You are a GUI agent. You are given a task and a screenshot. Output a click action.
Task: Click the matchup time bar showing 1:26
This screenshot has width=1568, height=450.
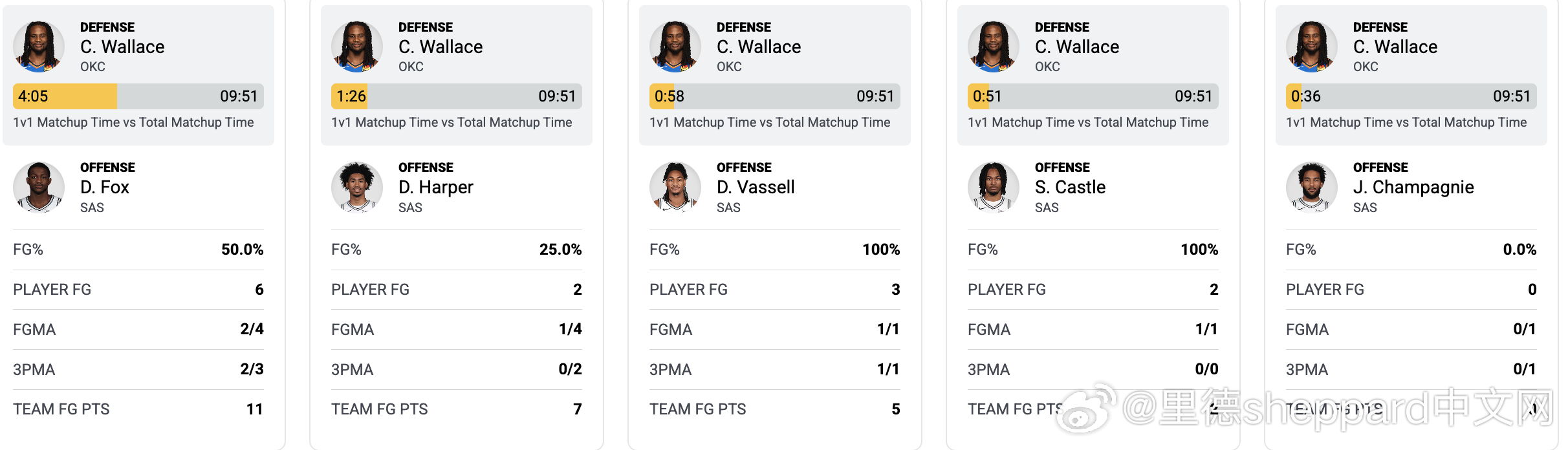click(x=457, y=96)
